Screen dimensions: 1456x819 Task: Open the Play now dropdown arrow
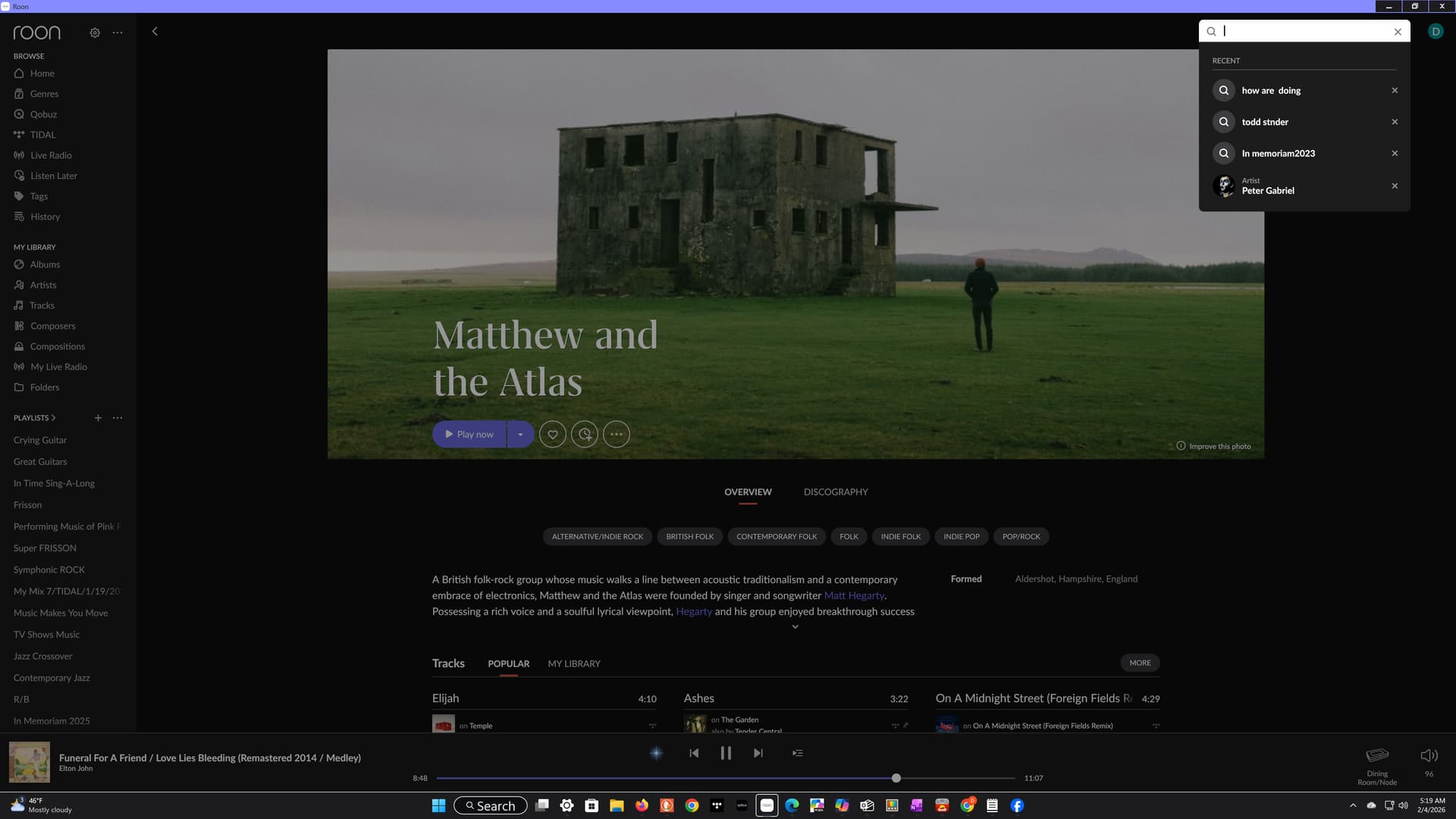[x=520, y=435]
